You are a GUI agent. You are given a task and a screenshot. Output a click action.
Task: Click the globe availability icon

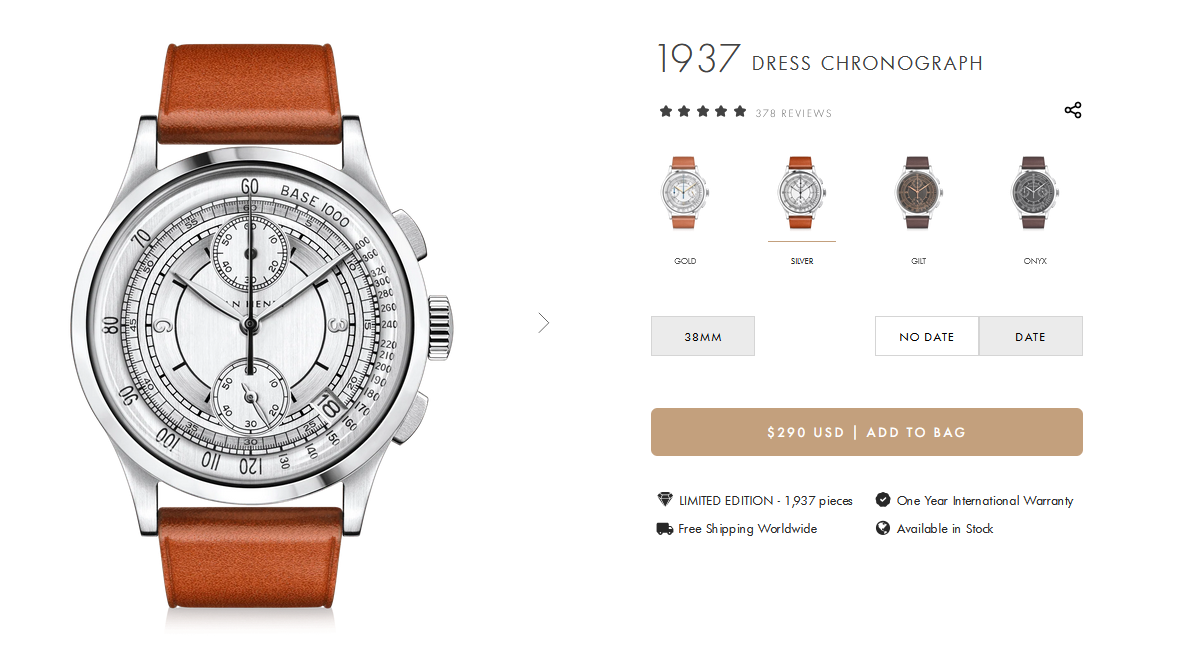tap(883, 529)
